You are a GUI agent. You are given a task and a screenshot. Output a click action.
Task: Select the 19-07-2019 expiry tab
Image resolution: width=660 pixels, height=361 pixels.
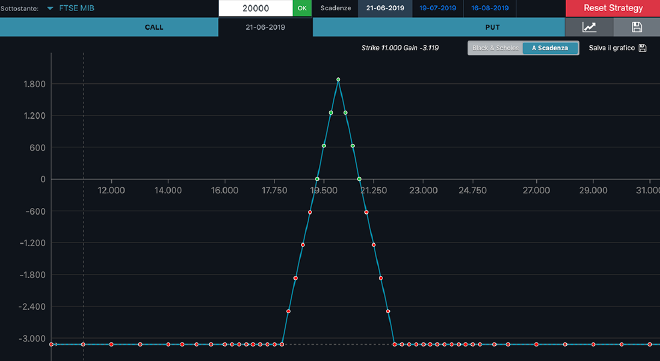click(x=438, y=8)
